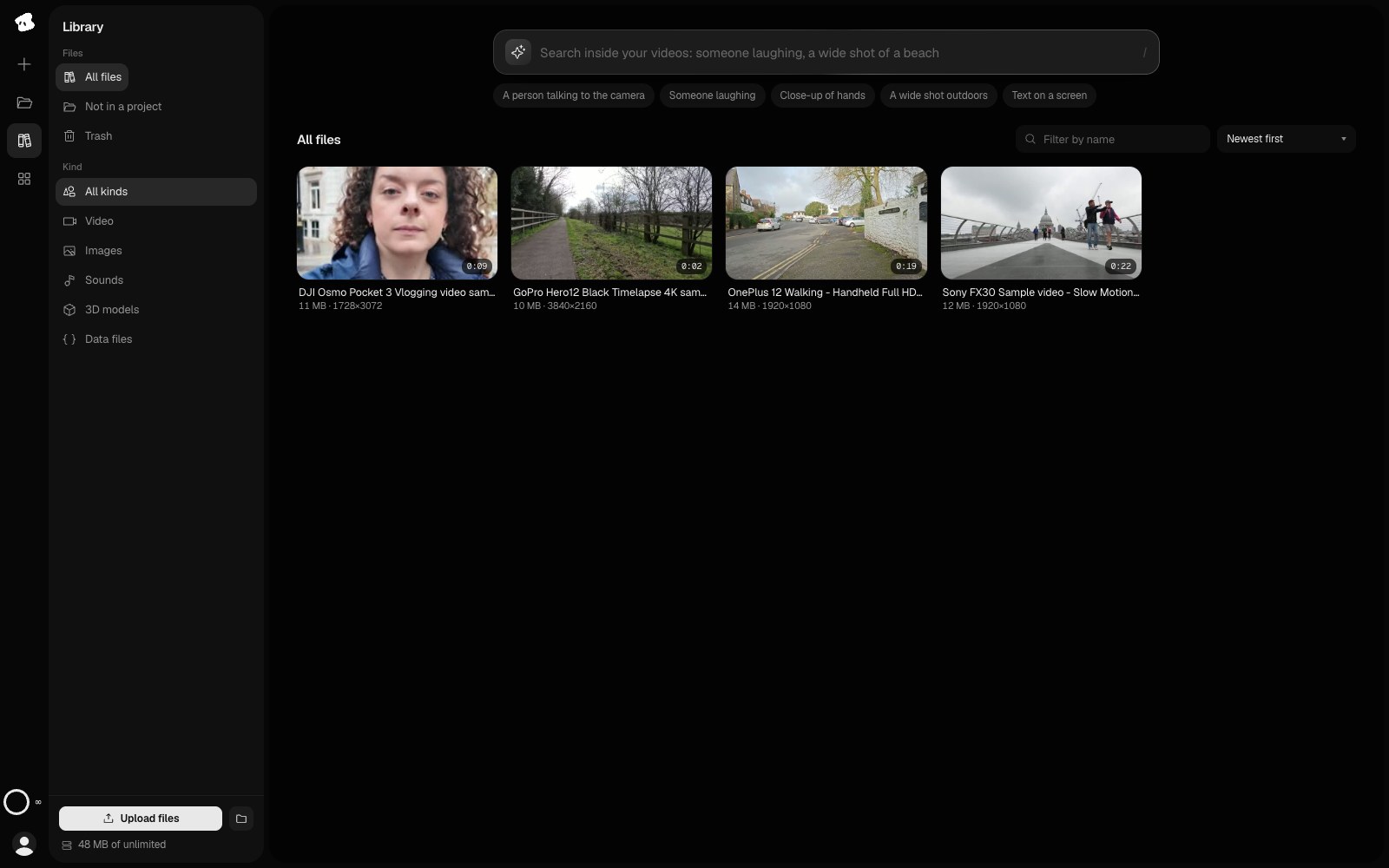1389x868 pixels.
Task: Click the '11 MB · 1728×3072' details
Action: pos(340,306)
